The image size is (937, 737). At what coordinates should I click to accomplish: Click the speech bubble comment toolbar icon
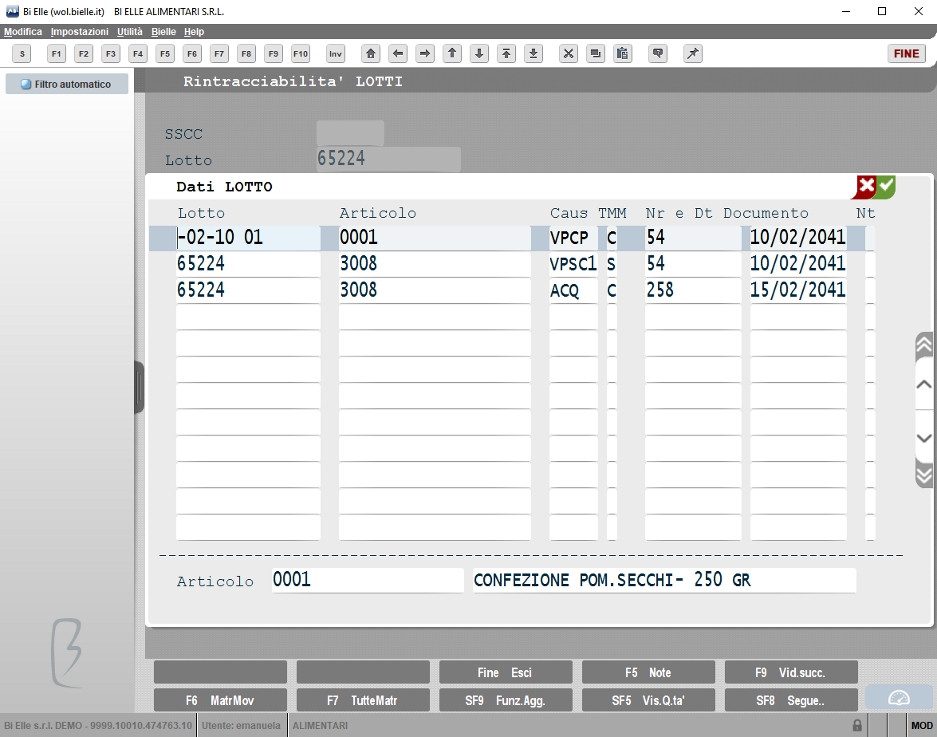point(657,54)
